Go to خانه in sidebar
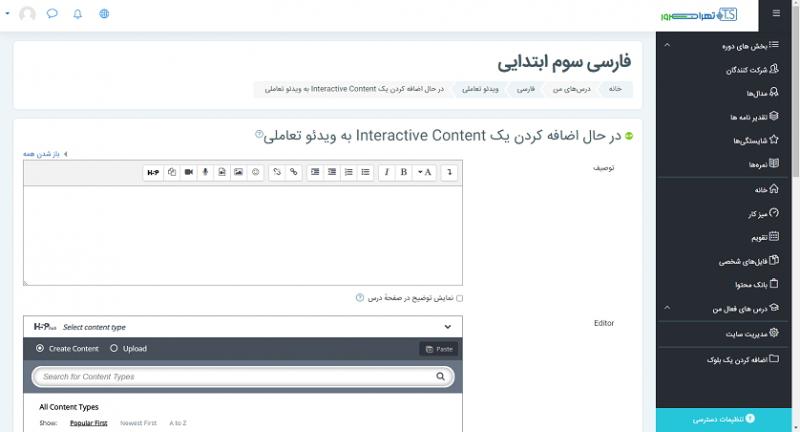The height and width of the screenshot is (432, 800). click(x=766, y=189)
